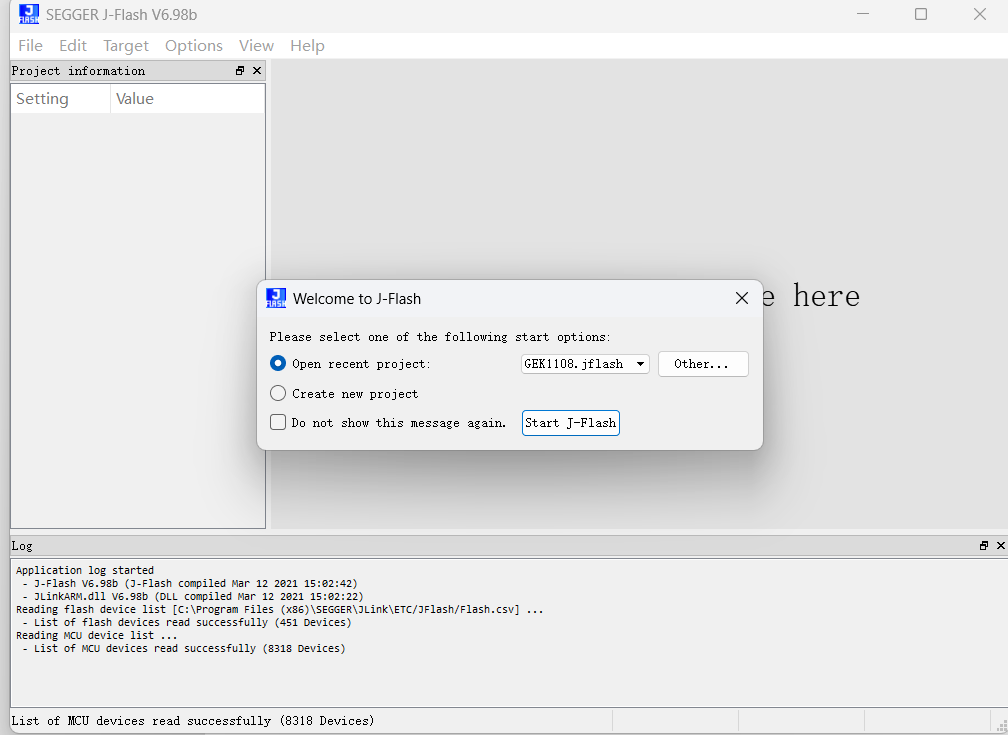This screenshot has height=735, width=1008.
Task: Click the JLinkARM.dll V6.98b log line
Action: click(x=193, y=597)
